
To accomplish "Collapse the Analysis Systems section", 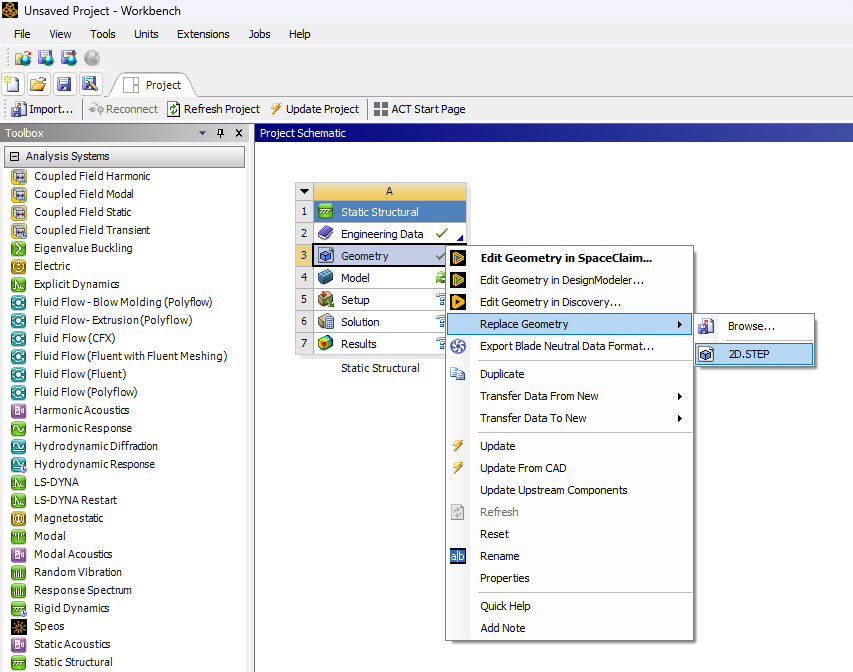I will pos(14,156).
